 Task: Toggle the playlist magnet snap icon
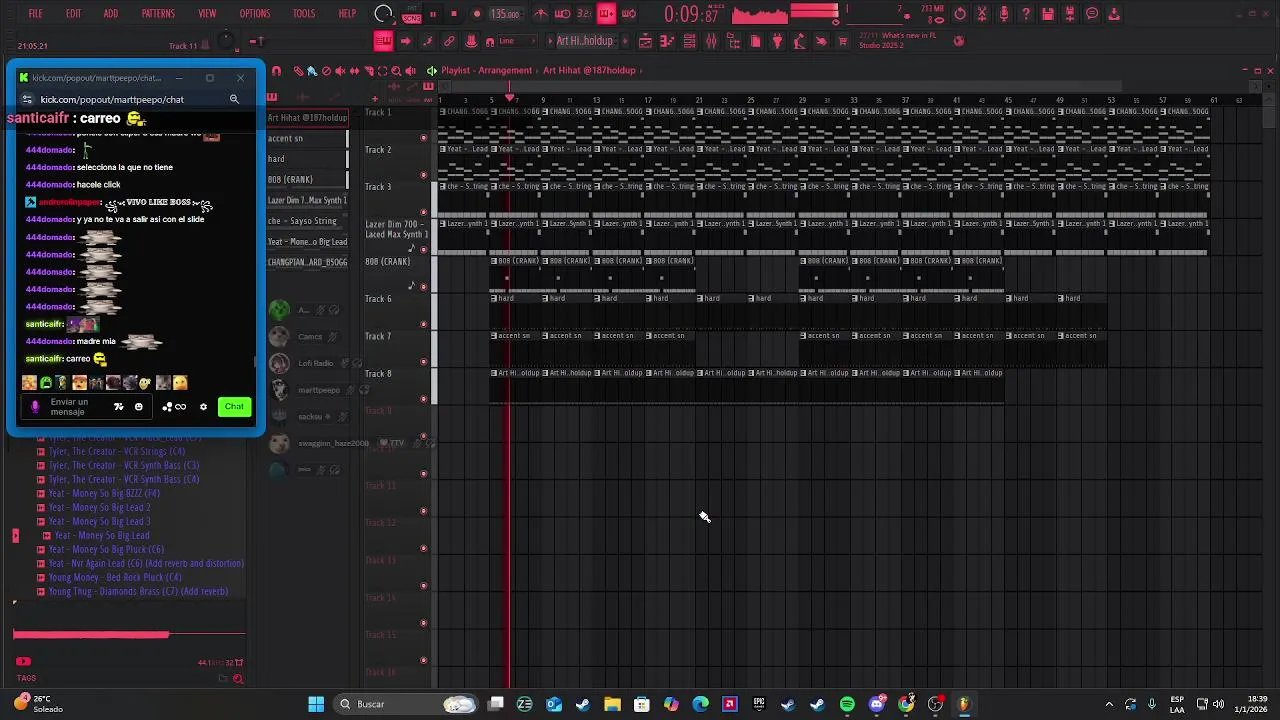(276, 71)
